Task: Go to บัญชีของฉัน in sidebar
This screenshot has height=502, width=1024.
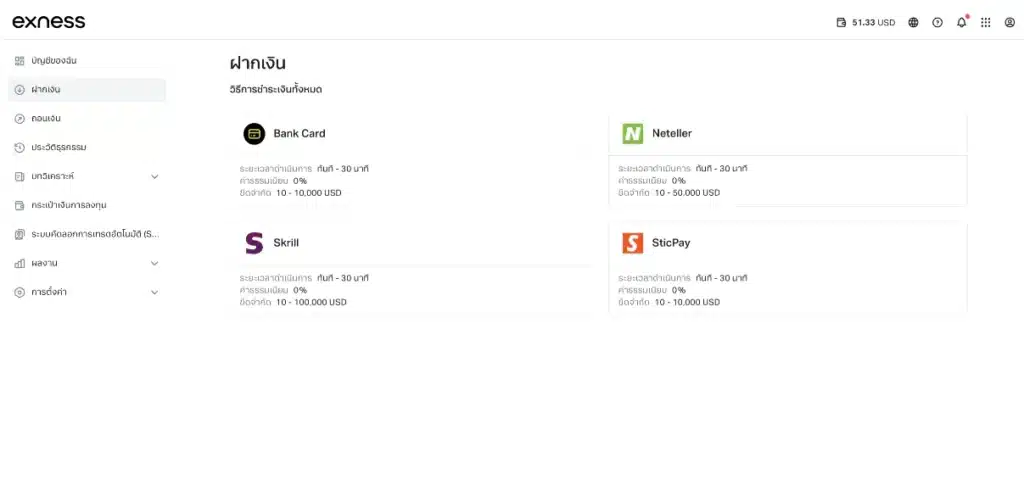Action: [53, 61]
